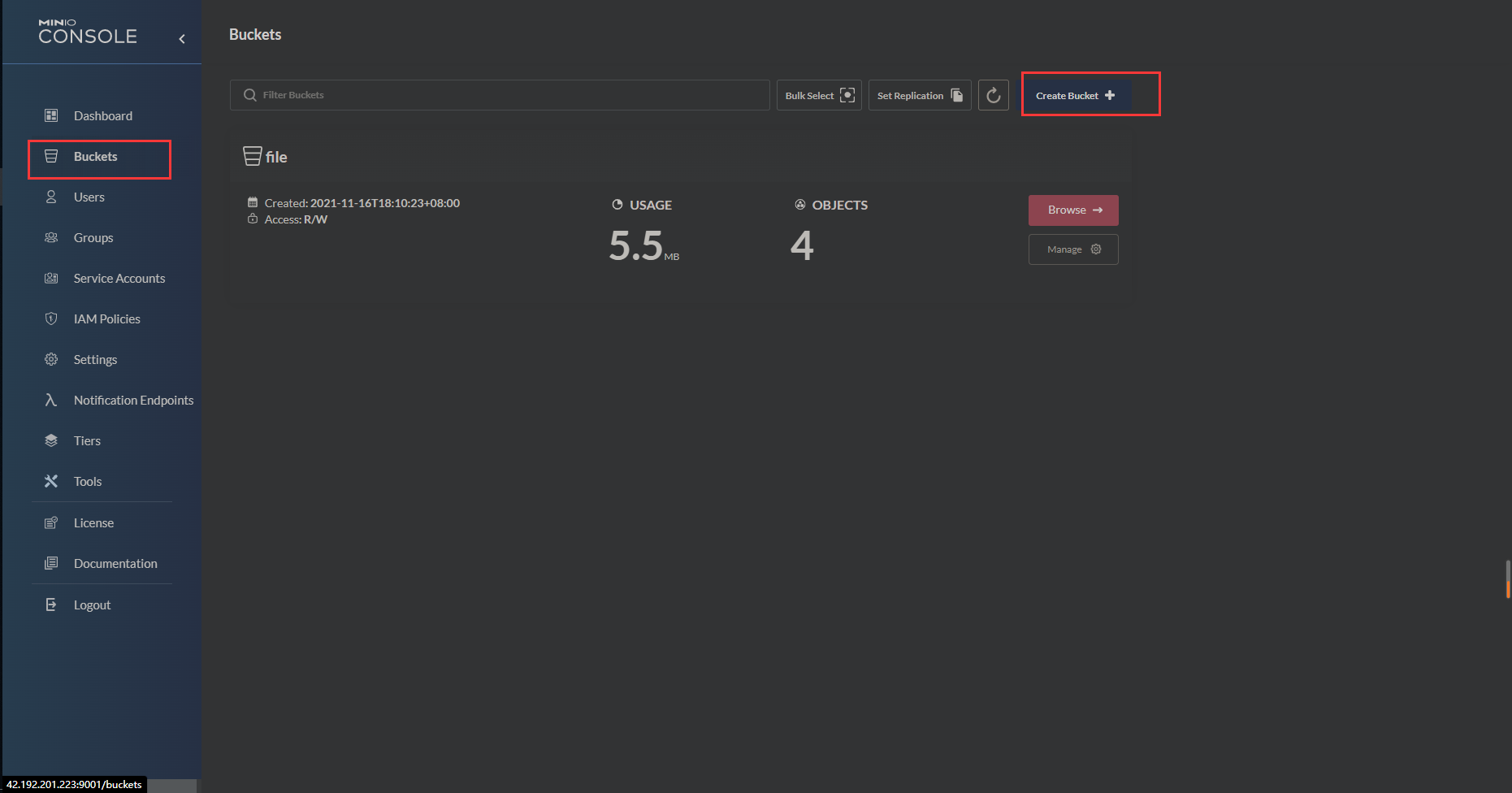Toggle Bulk Select mode

click(x=819, y=96)
